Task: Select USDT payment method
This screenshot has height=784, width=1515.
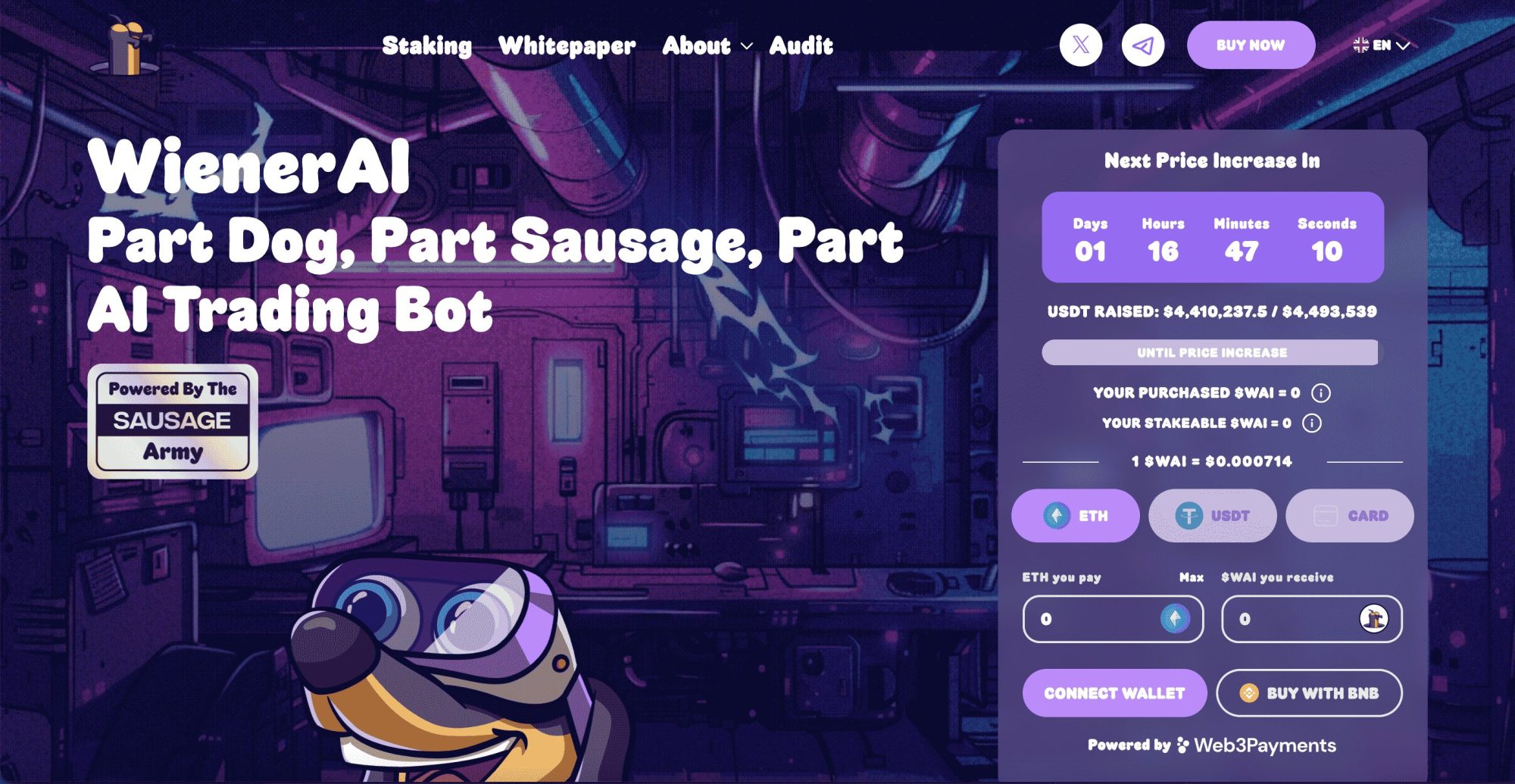Action: (x=1212, y=516)
